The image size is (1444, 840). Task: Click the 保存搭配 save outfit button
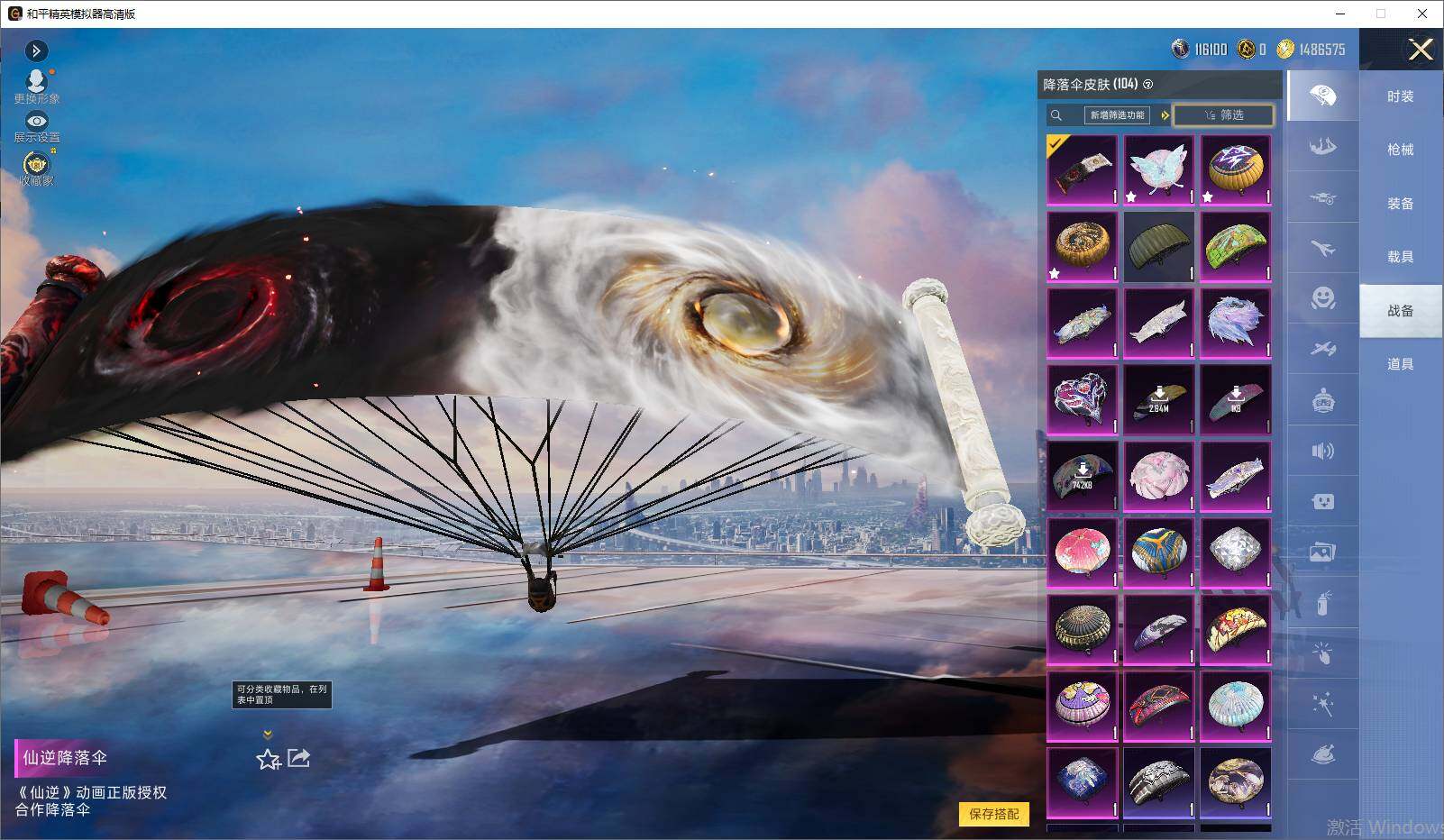tap(994, 814)
